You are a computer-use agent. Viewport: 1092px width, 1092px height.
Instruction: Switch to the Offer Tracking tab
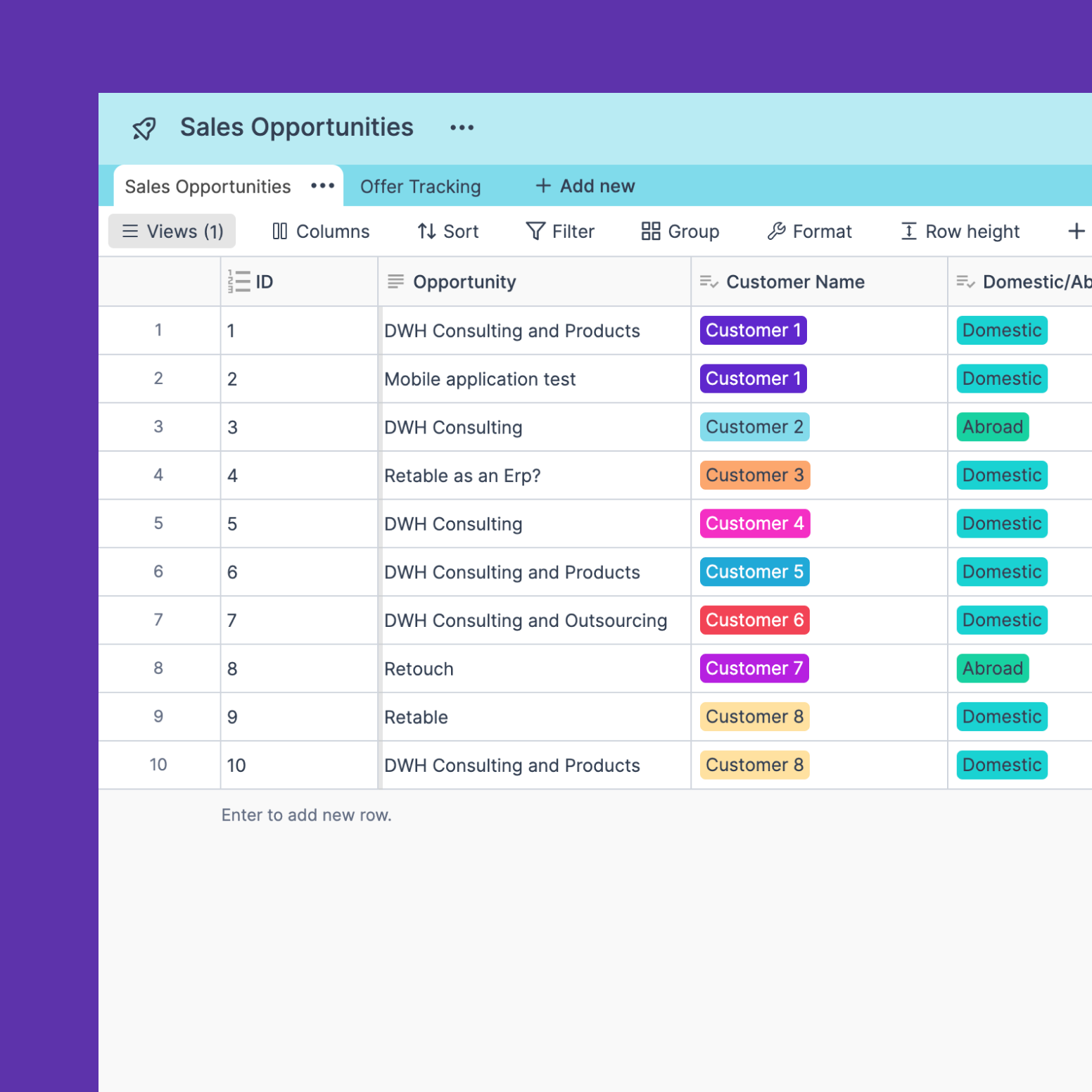pos(420,186)
